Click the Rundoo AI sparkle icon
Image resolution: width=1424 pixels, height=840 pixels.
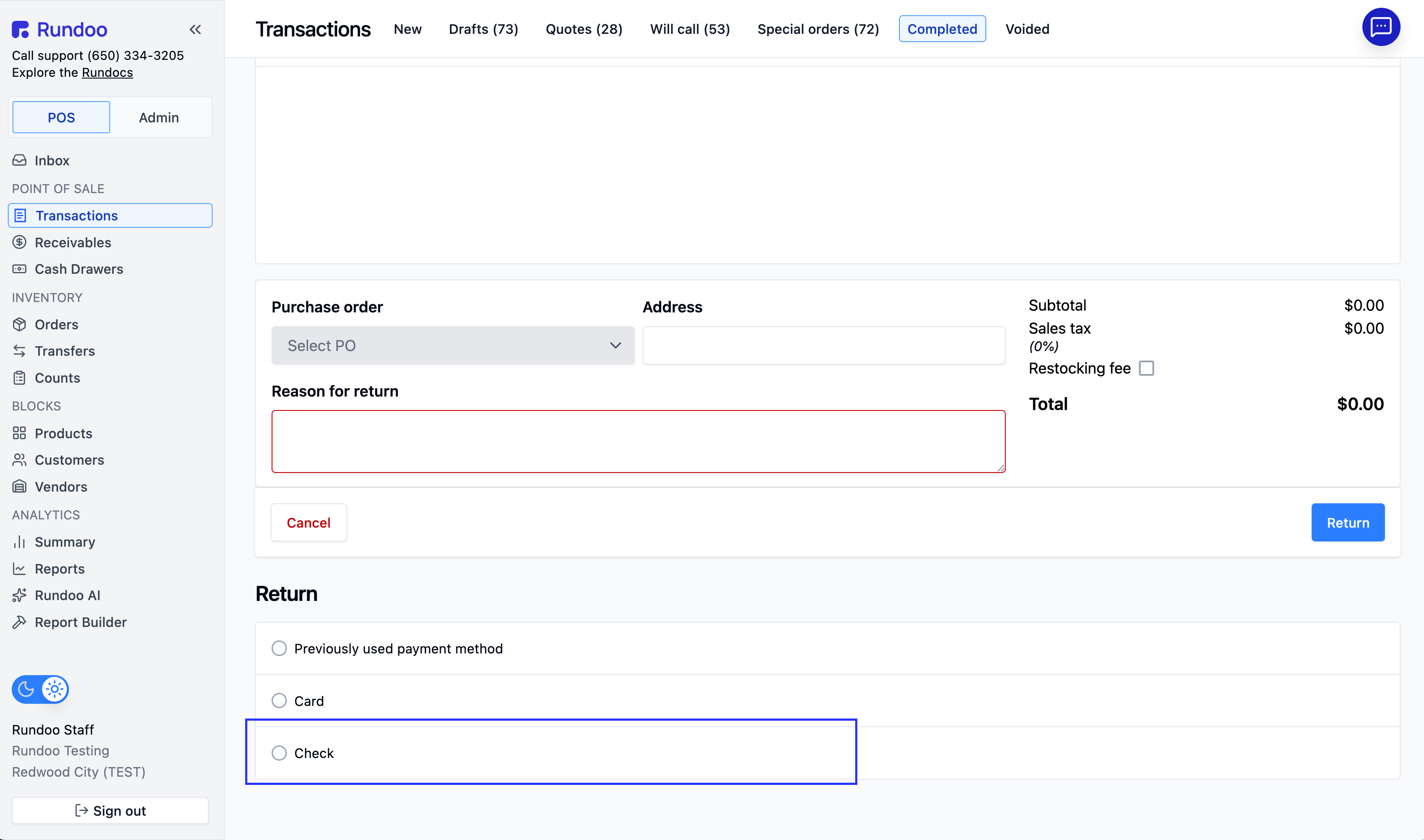(19, 595)
